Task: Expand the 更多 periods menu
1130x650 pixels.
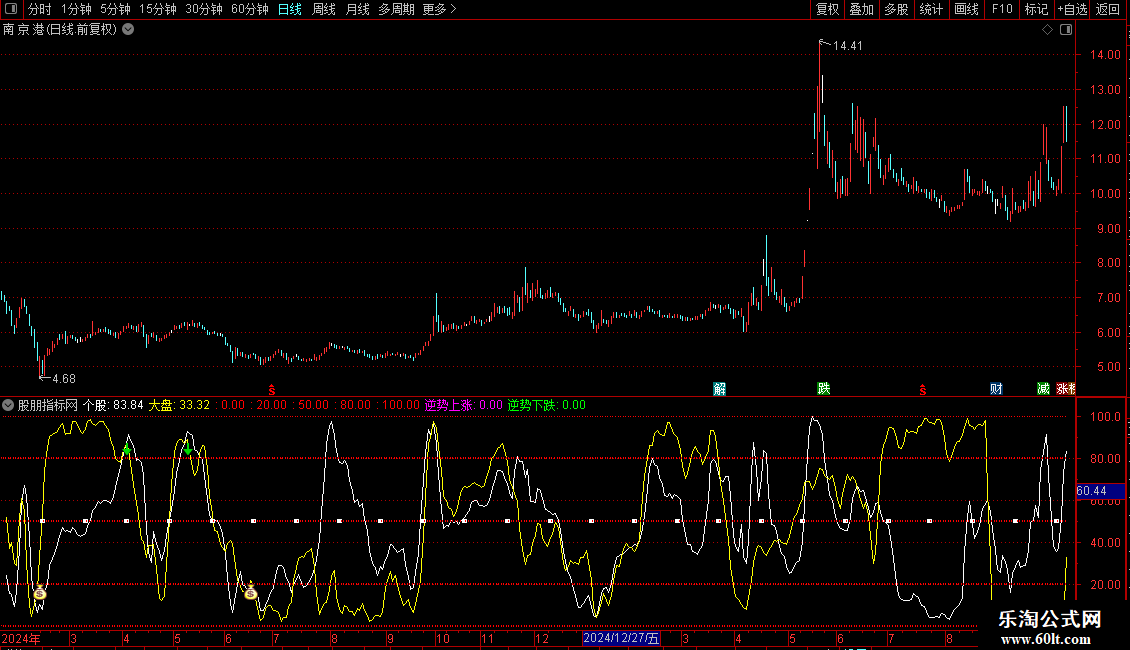Action: coord(439,9)
